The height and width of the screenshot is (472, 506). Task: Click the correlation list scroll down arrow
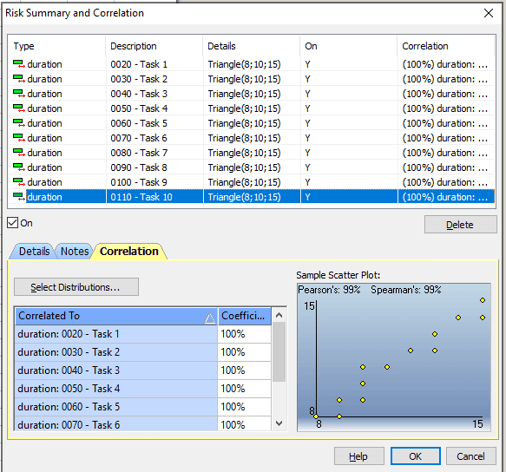click(279, 423)
